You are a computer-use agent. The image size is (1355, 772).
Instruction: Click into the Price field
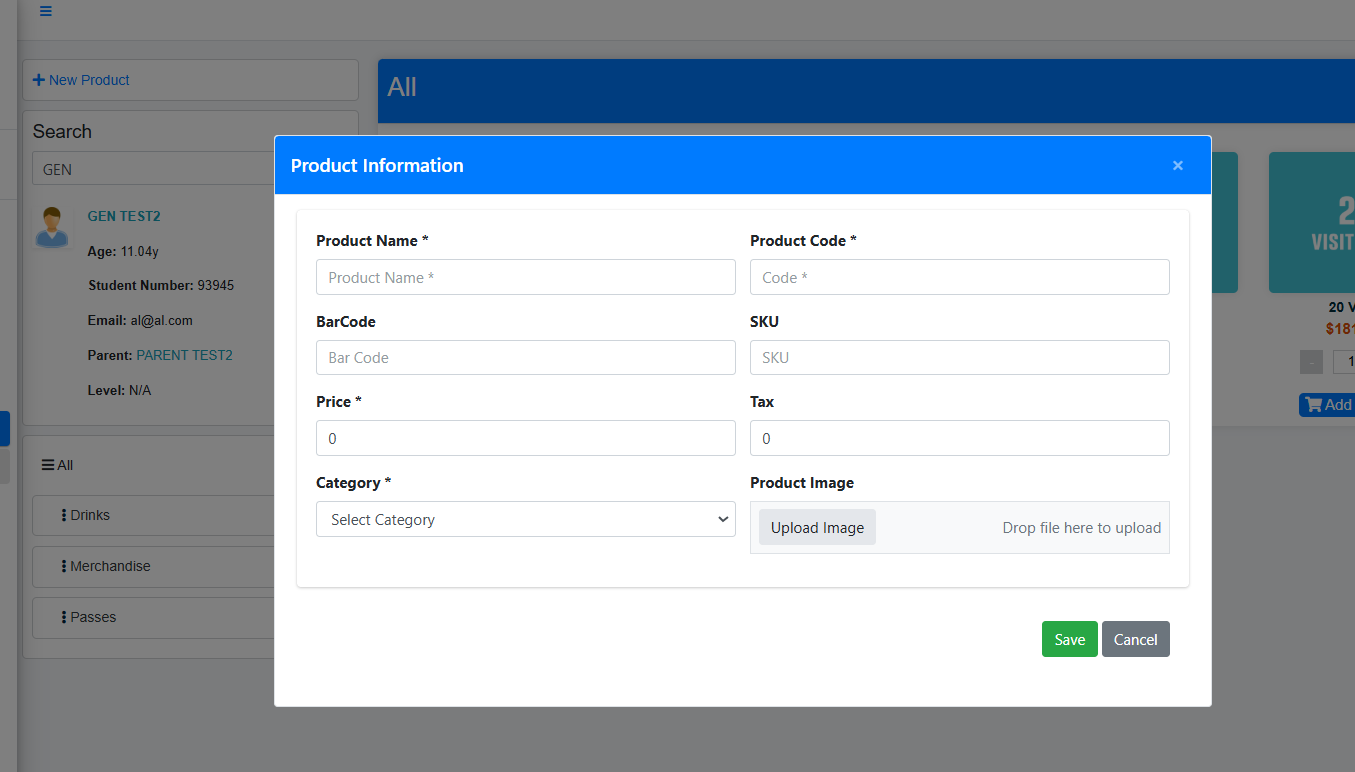[x=526, y=438]
